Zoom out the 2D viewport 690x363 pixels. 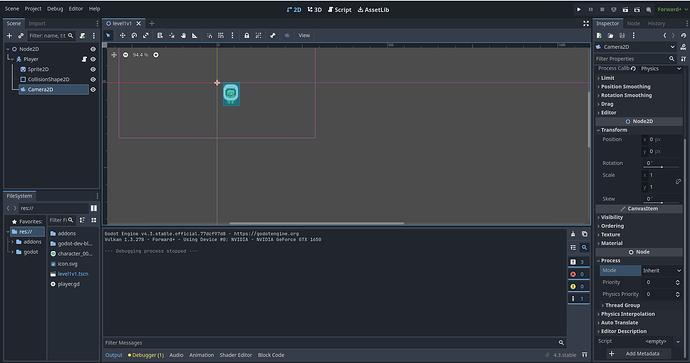[125, 55]
